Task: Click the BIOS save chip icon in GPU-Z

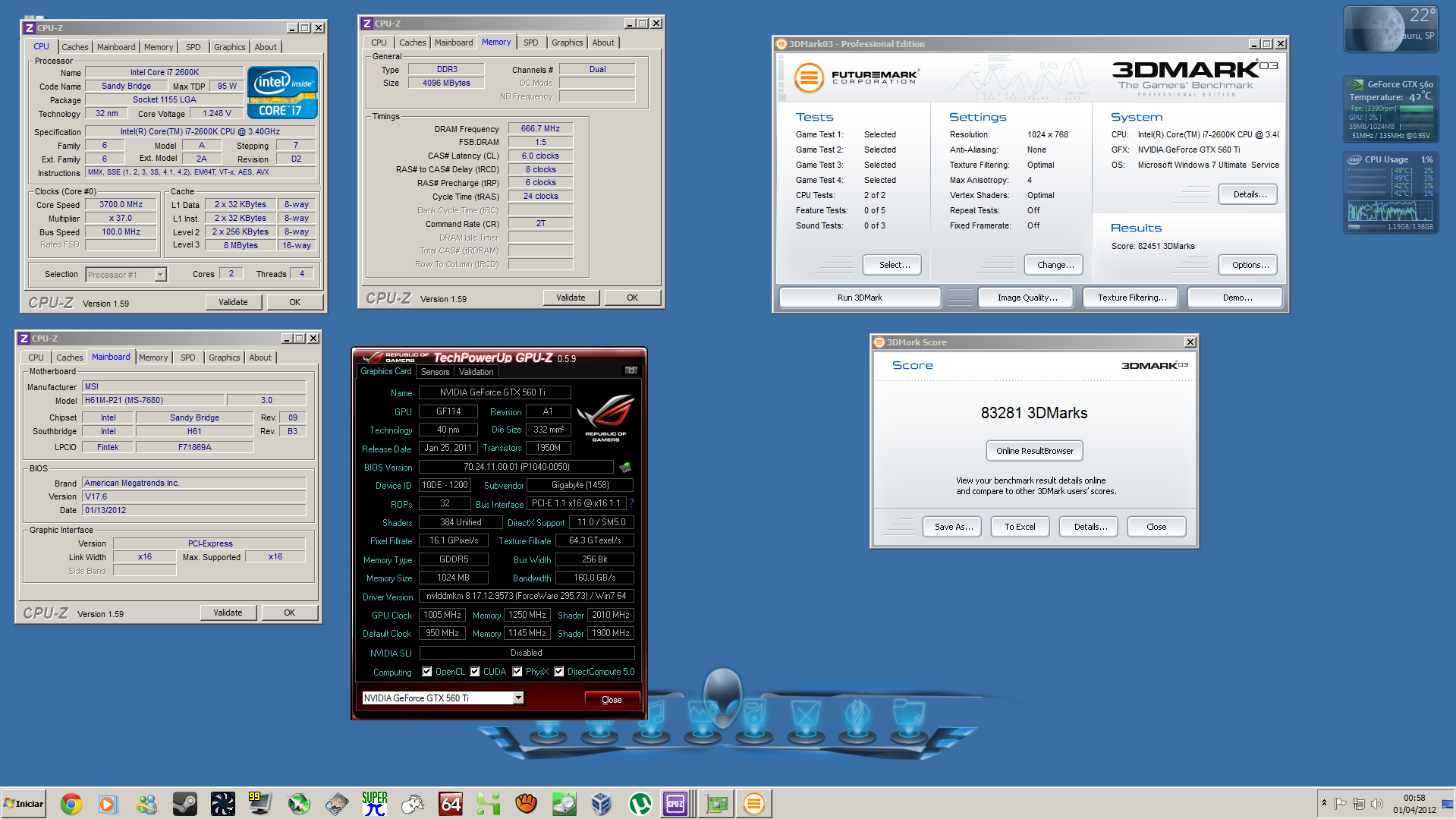Action: click(x=625, y=467)
